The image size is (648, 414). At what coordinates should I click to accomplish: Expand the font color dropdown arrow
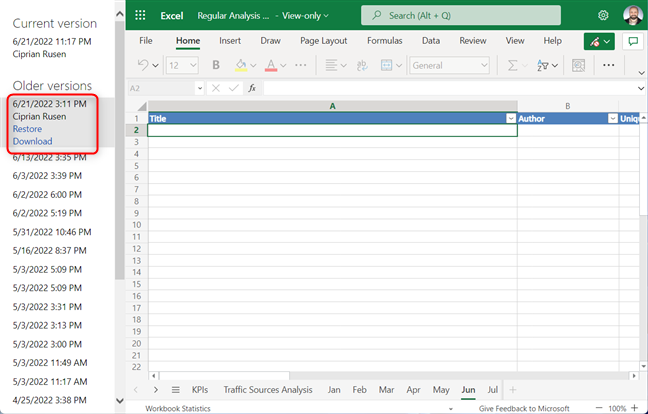tap(283, 65)
